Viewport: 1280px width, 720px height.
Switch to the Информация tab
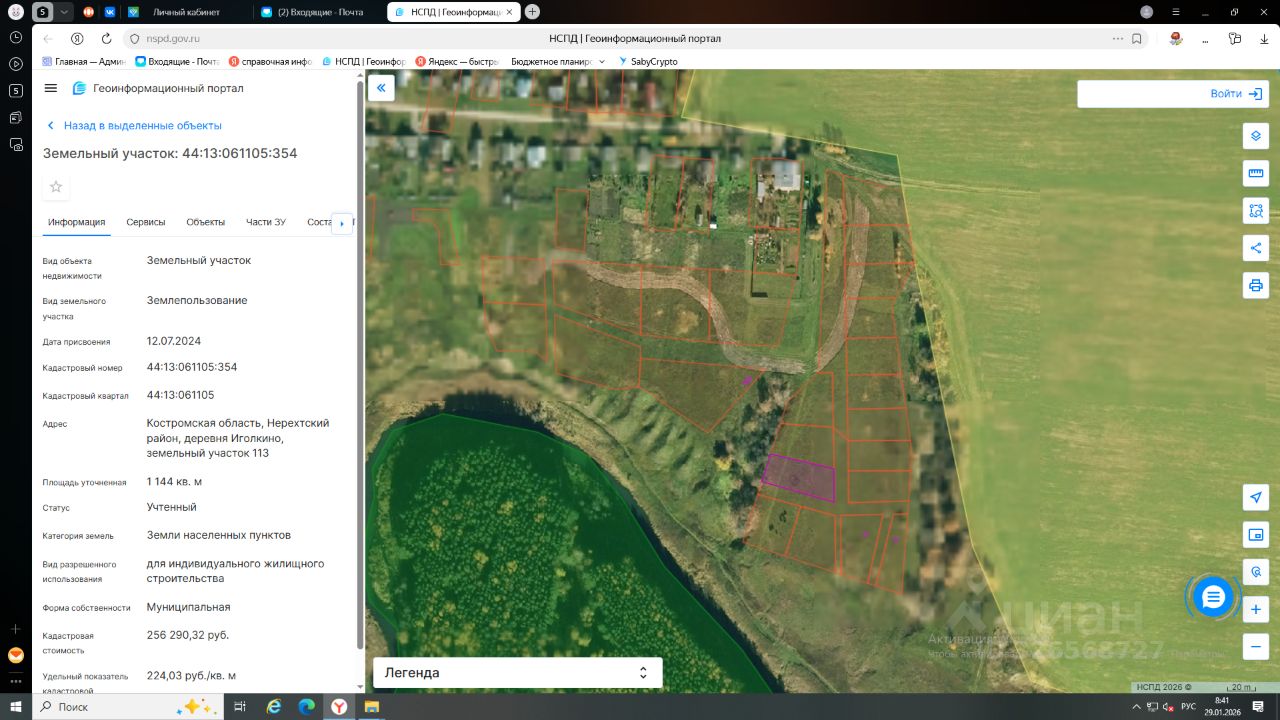(x=76, y=222)
